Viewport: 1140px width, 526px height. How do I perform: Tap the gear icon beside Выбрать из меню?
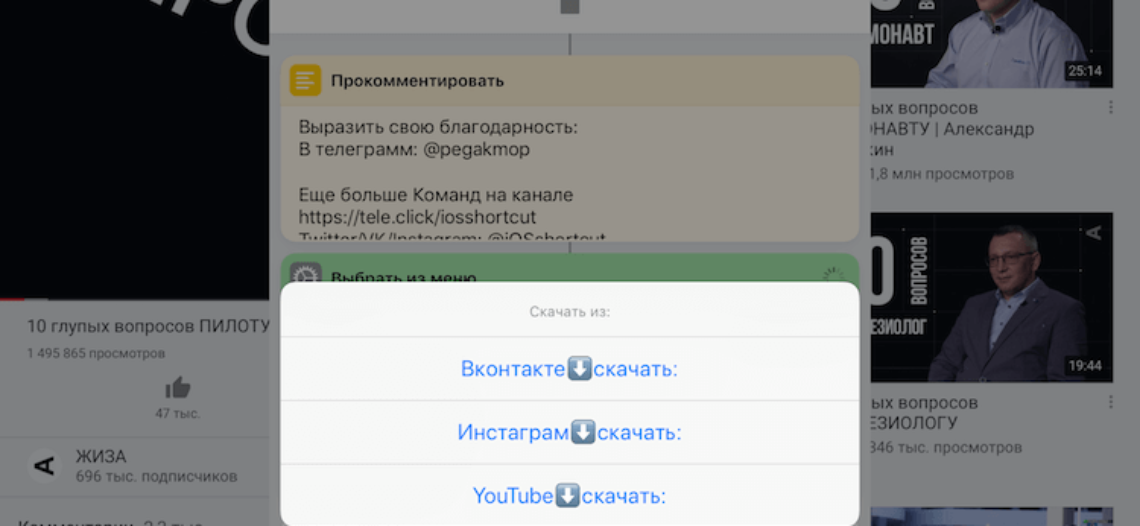pos(305,275)
